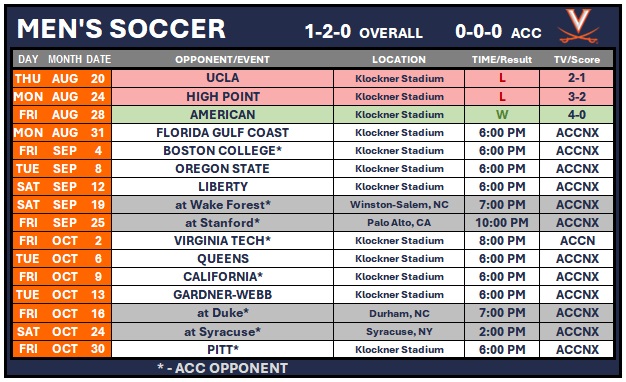This screenshot has height=382, width=626.
Task: Select the ACCN broadcast cell for Virginia Tech
Action: click(x=576, y=241)
